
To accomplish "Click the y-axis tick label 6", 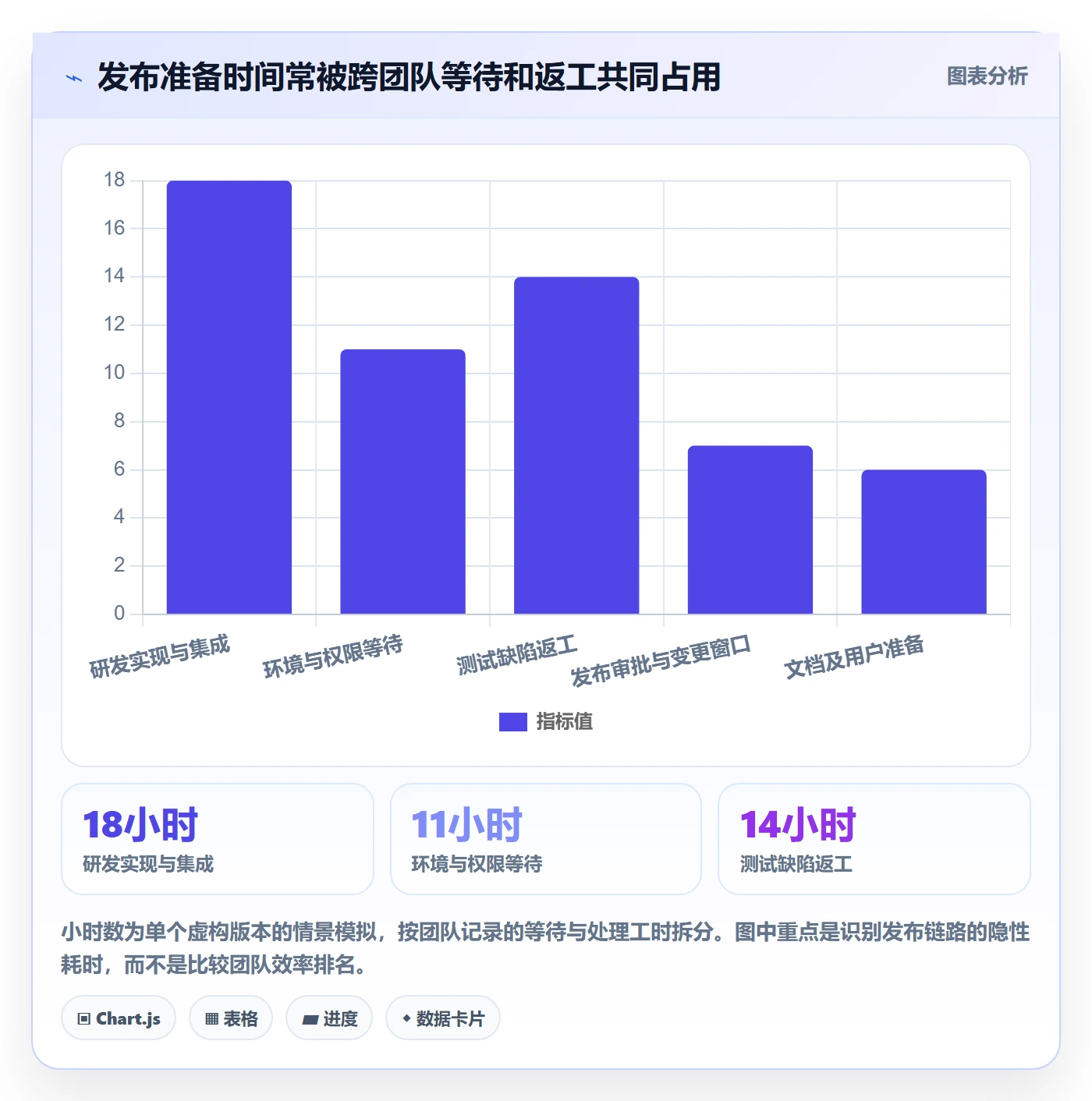I will [x=119, y=469].
